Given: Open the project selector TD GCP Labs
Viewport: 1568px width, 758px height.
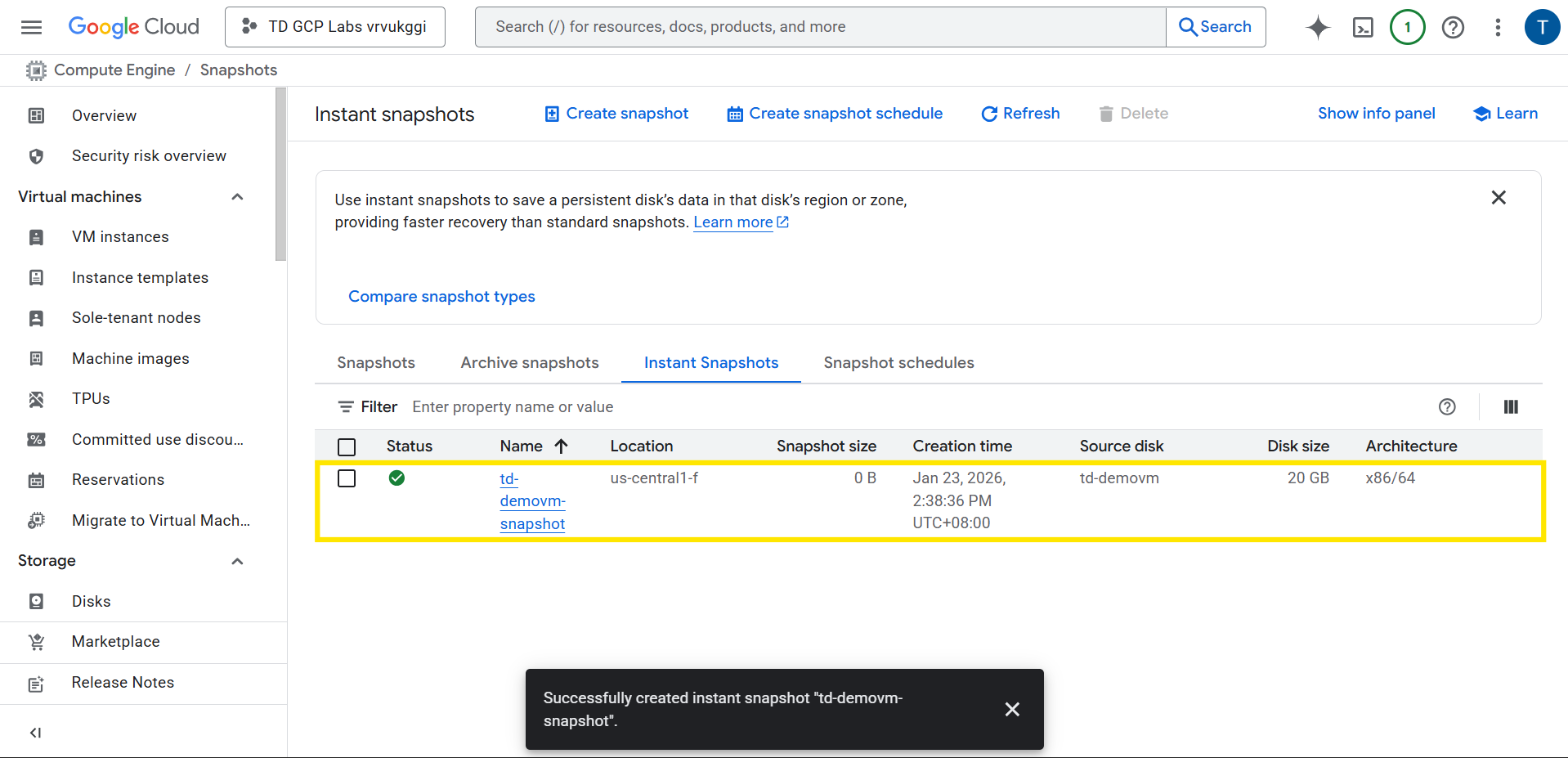Looking at the screenshot, I should [335, 27].
